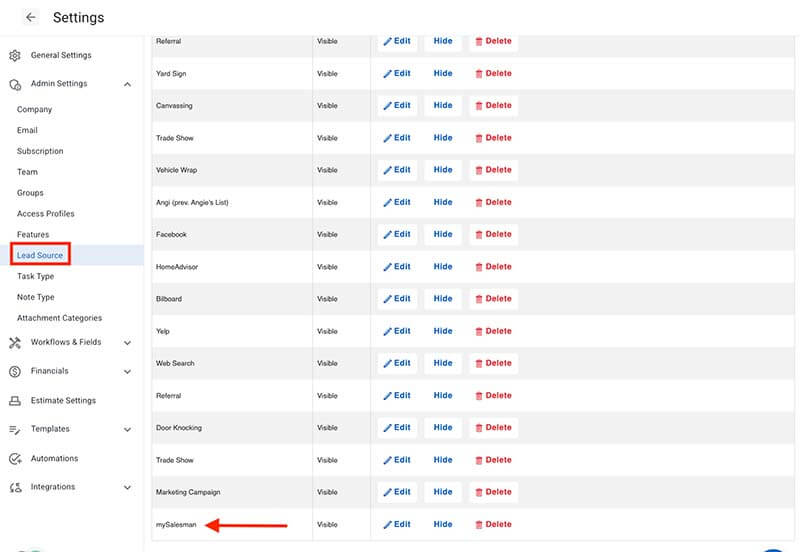Click the Templates list icon
The image size is (800, 552).
15,429
